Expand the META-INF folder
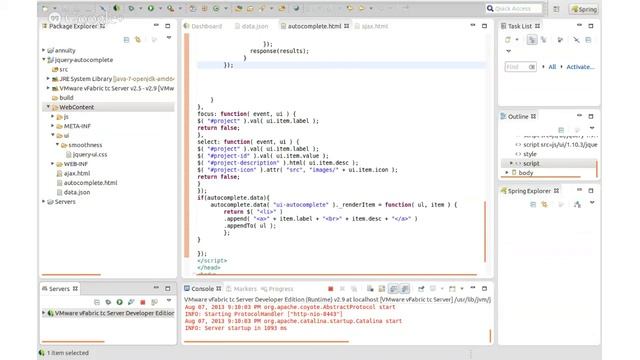 (x=53, y=126)
